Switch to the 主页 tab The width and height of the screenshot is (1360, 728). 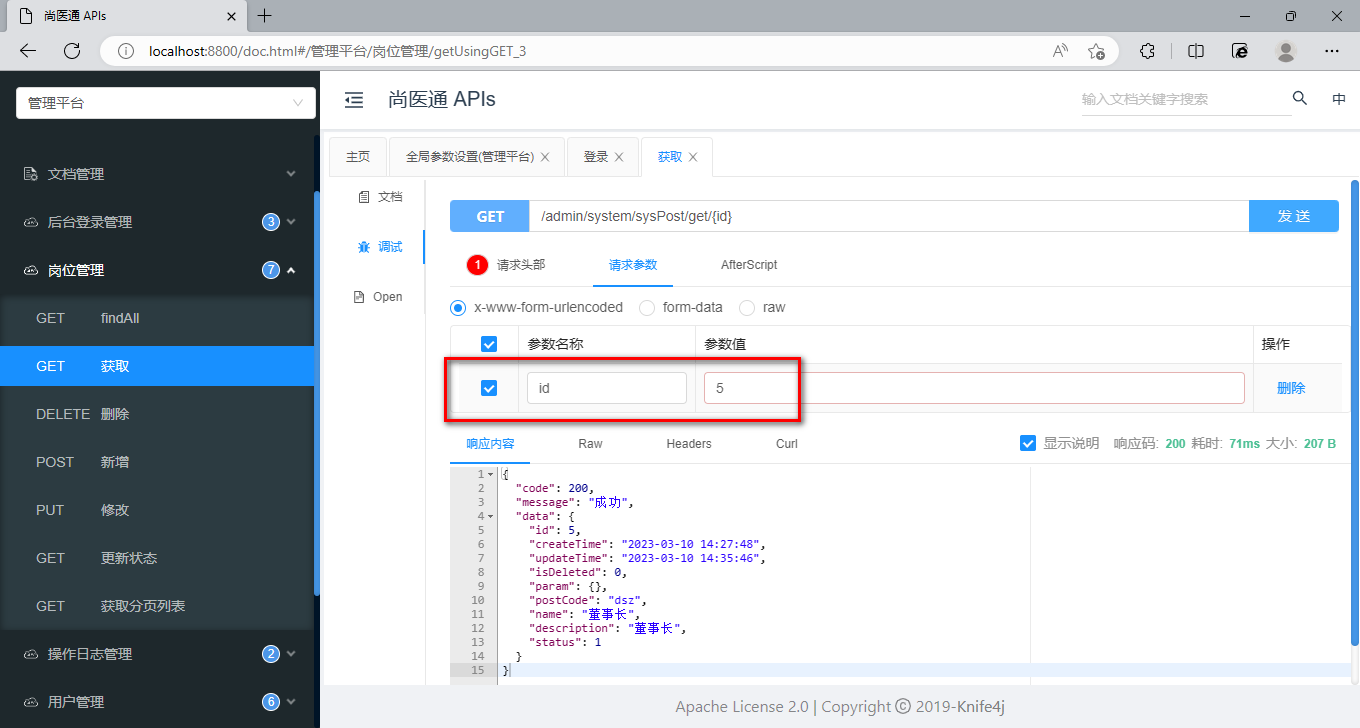358,157
